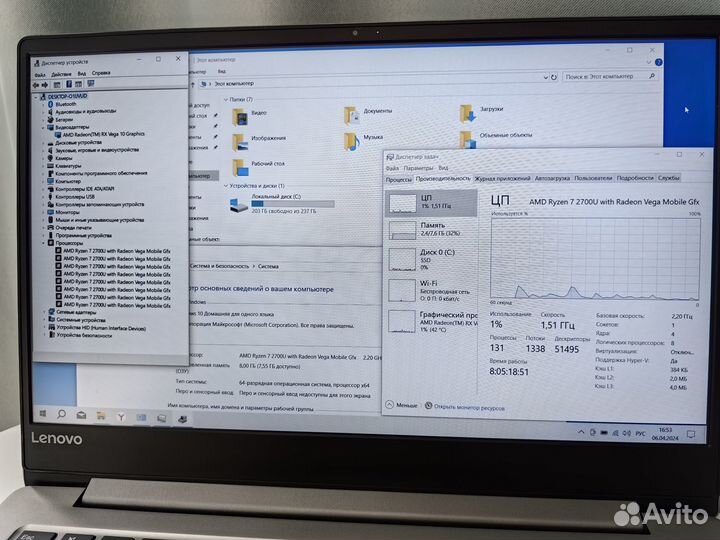Click Forward arrow in Device Manager toolbar

pos(45,85)
